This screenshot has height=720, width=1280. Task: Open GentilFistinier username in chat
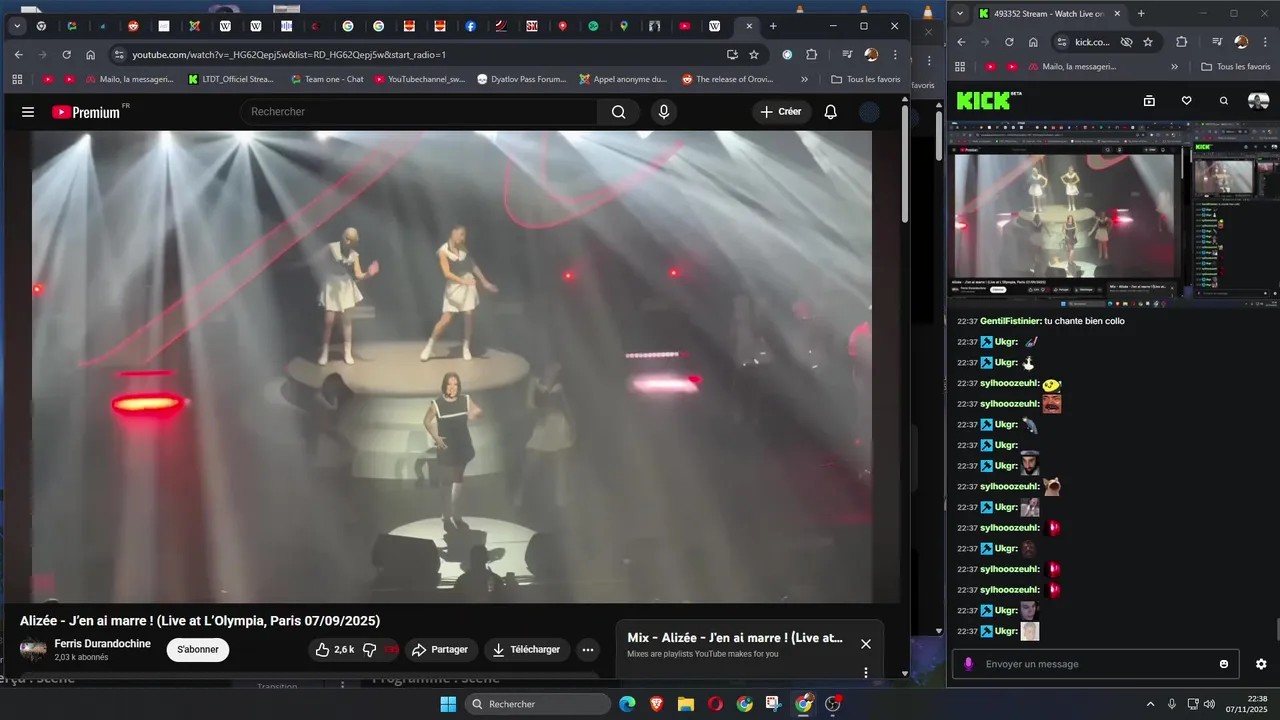tap(1010, 321)
